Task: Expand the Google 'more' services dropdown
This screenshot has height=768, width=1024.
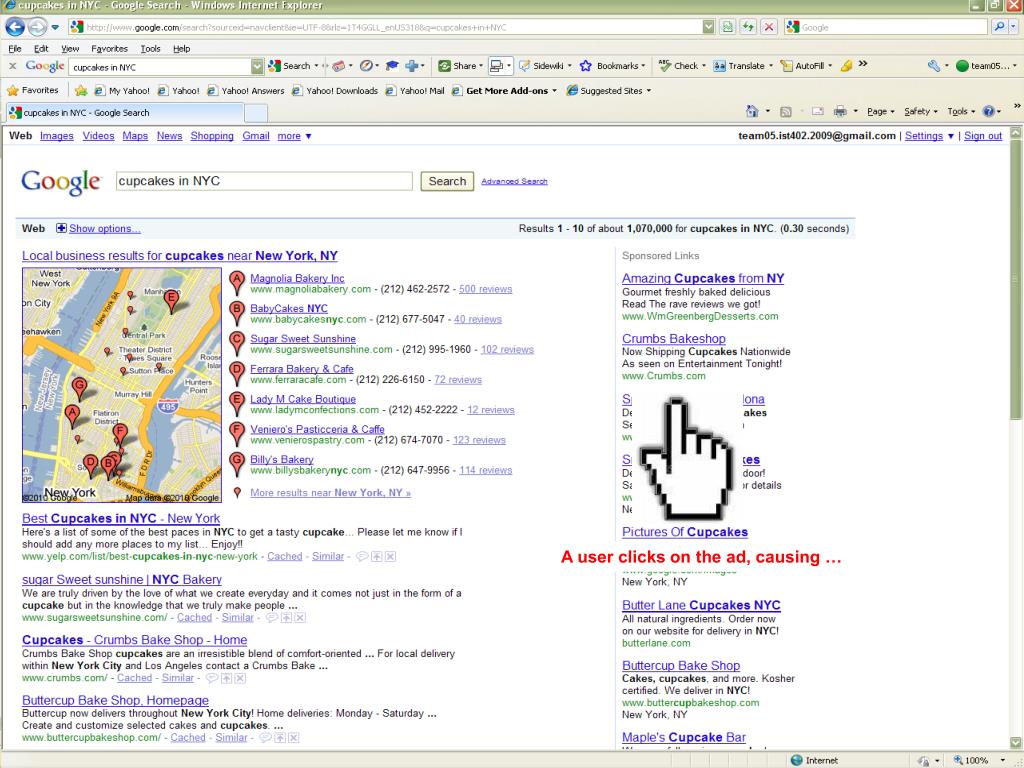Action: 294,136
